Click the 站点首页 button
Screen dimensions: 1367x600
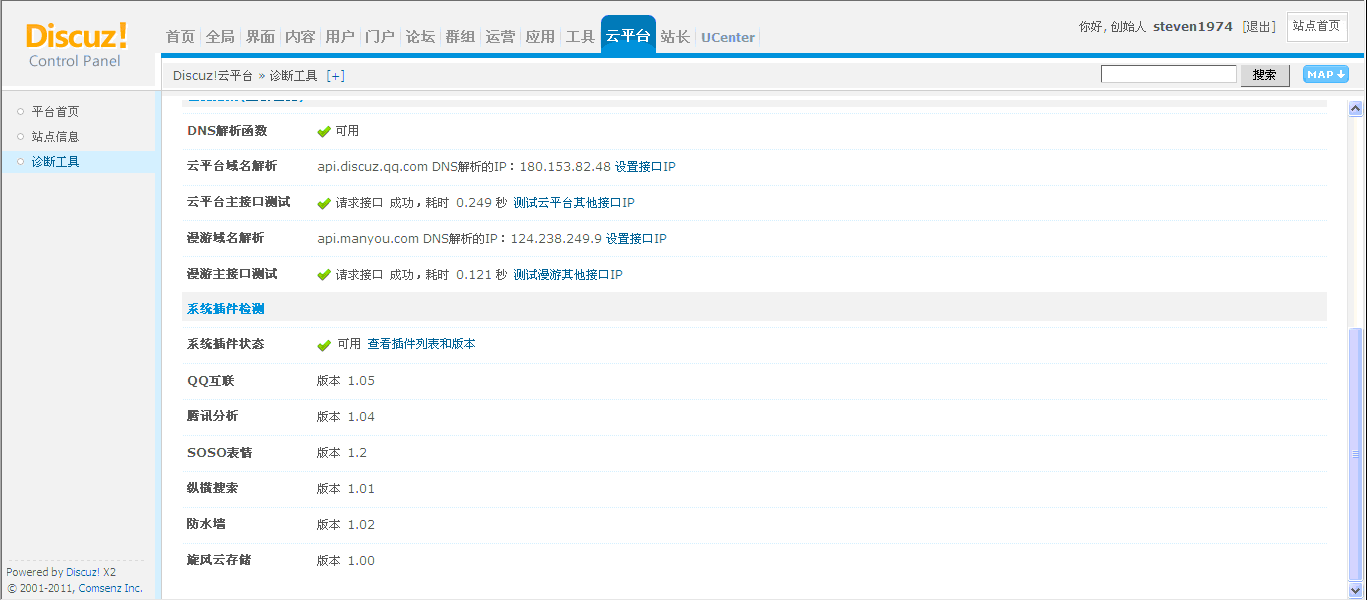(x=1316, y=27)
